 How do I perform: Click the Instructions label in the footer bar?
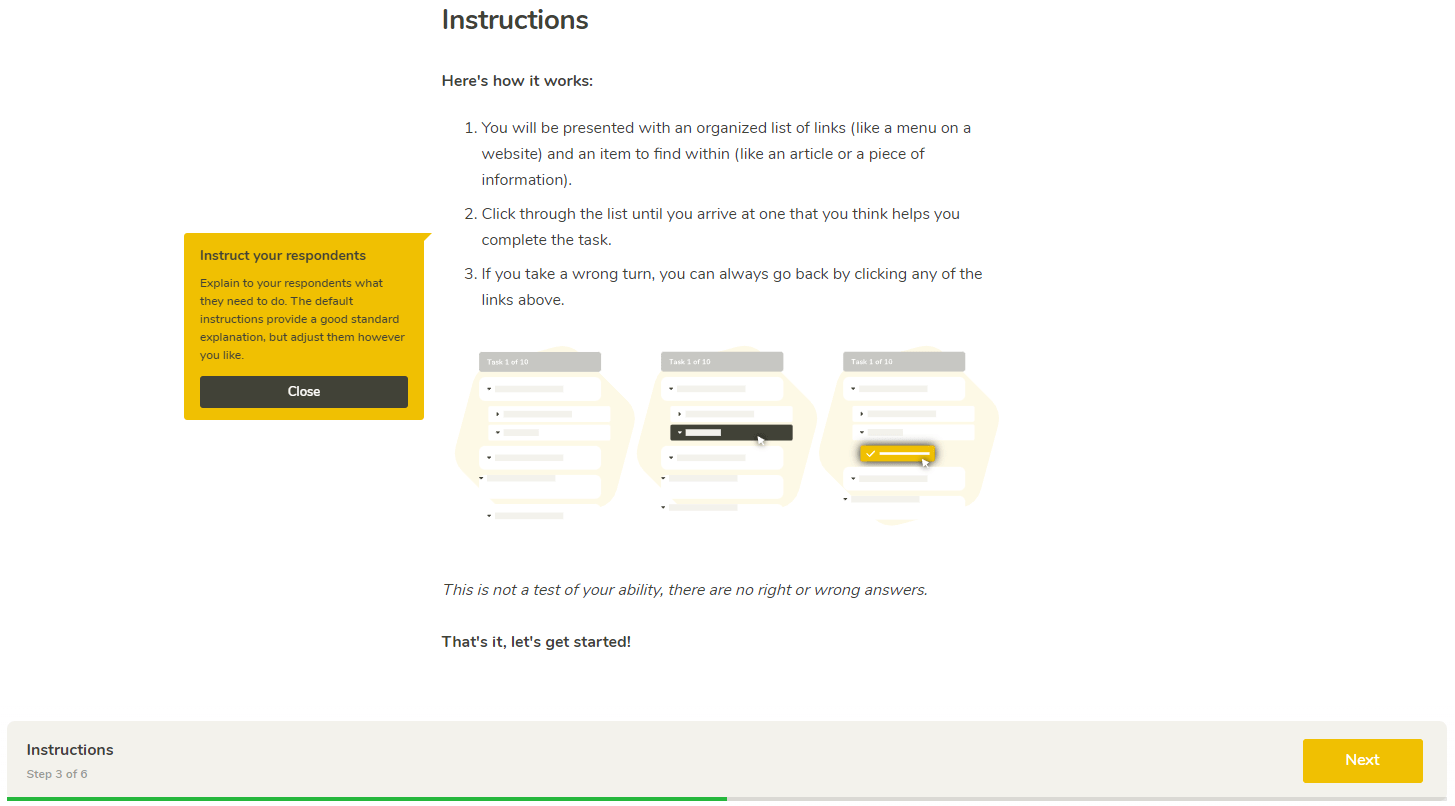70,750
